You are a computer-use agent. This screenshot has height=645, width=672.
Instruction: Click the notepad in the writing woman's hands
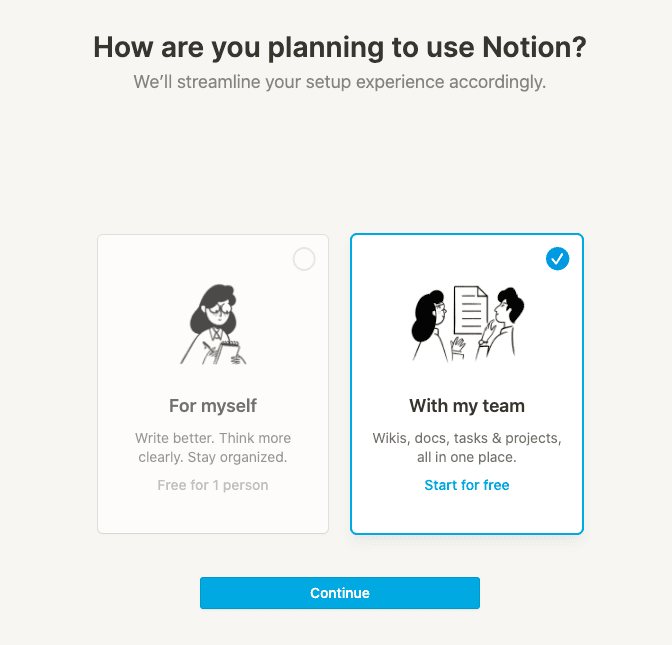click(227, 350)
